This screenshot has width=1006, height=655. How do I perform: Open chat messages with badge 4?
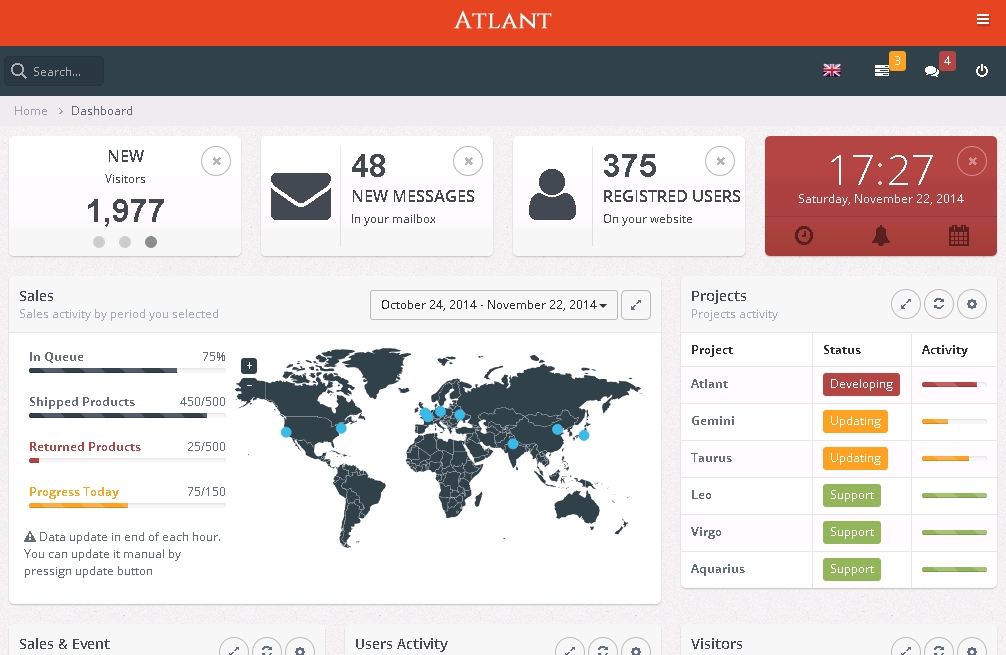pos(932,71)
